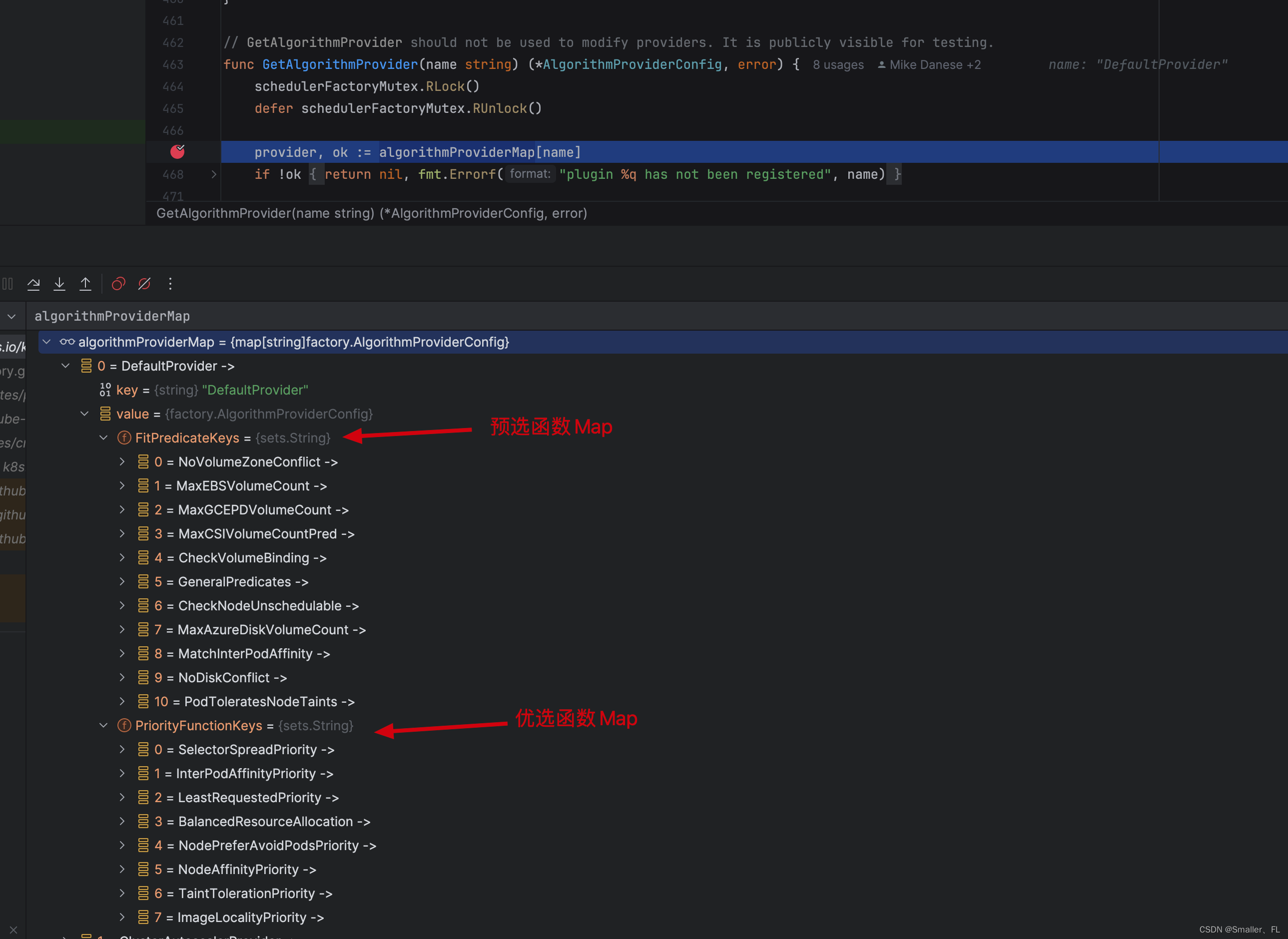Click line number 463 in the gutter
This screenshot has width=1288, height=939.
point(173,64)
